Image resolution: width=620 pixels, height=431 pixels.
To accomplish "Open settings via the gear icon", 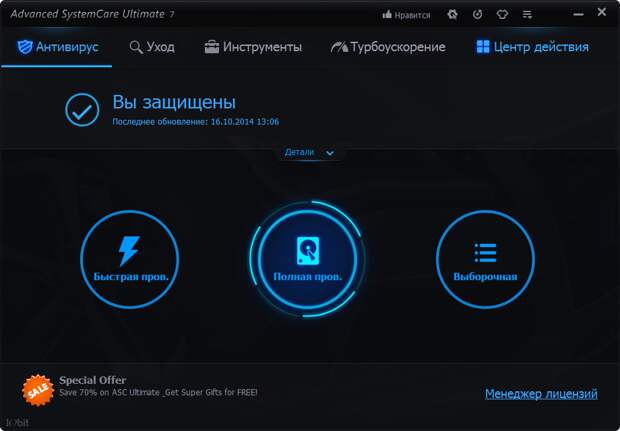I will (452, 15).
